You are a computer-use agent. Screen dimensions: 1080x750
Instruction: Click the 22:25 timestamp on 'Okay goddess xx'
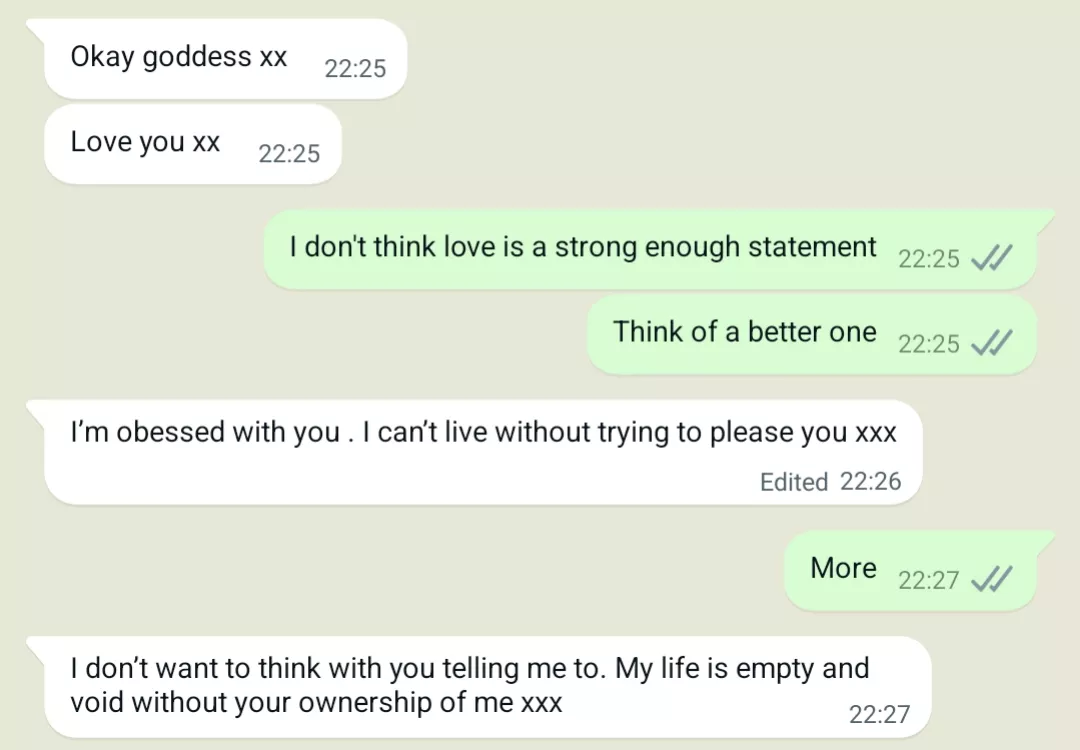pos(355,69)
